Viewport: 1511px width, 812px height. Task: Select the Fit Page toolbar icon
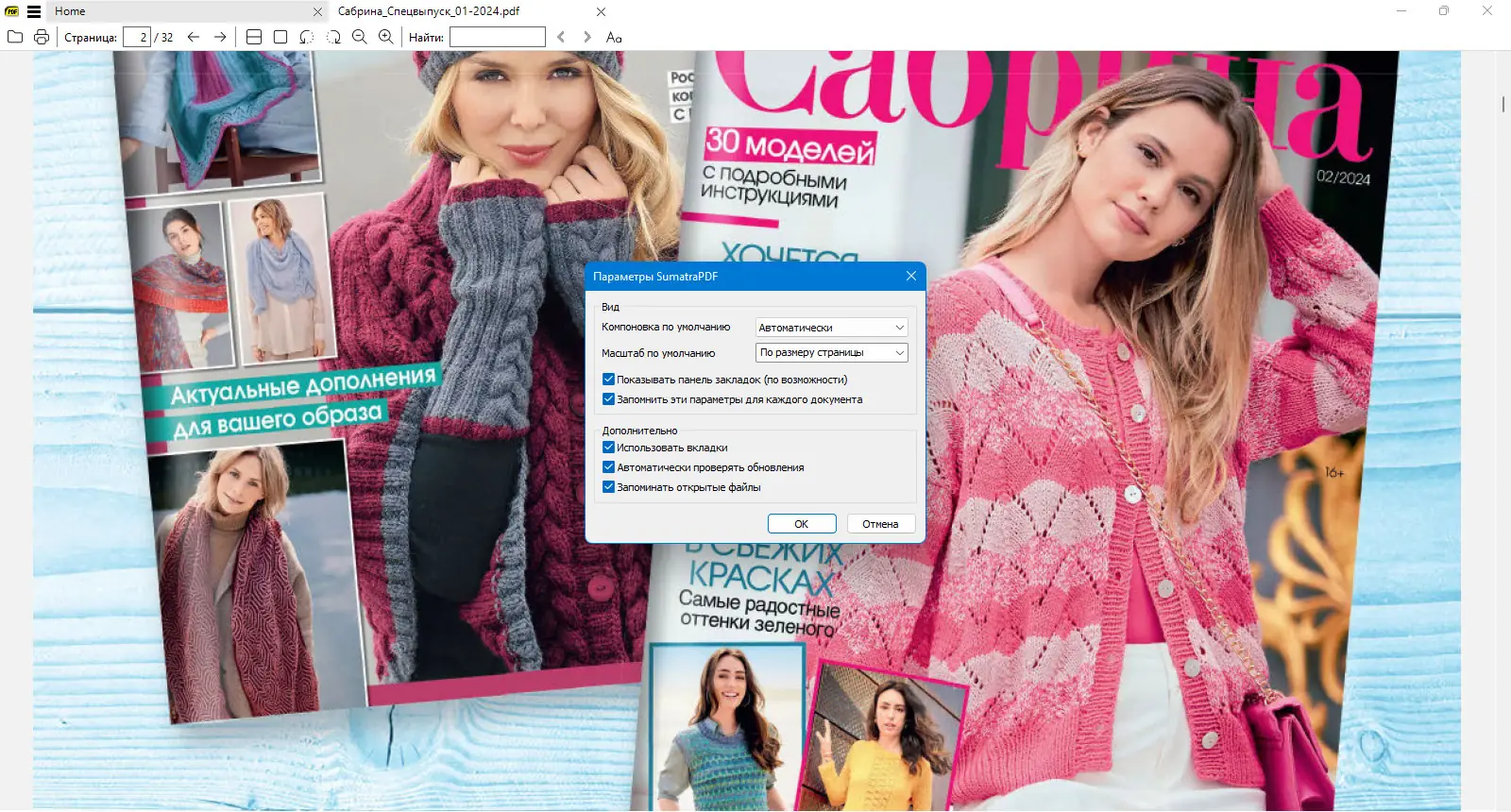280,37
